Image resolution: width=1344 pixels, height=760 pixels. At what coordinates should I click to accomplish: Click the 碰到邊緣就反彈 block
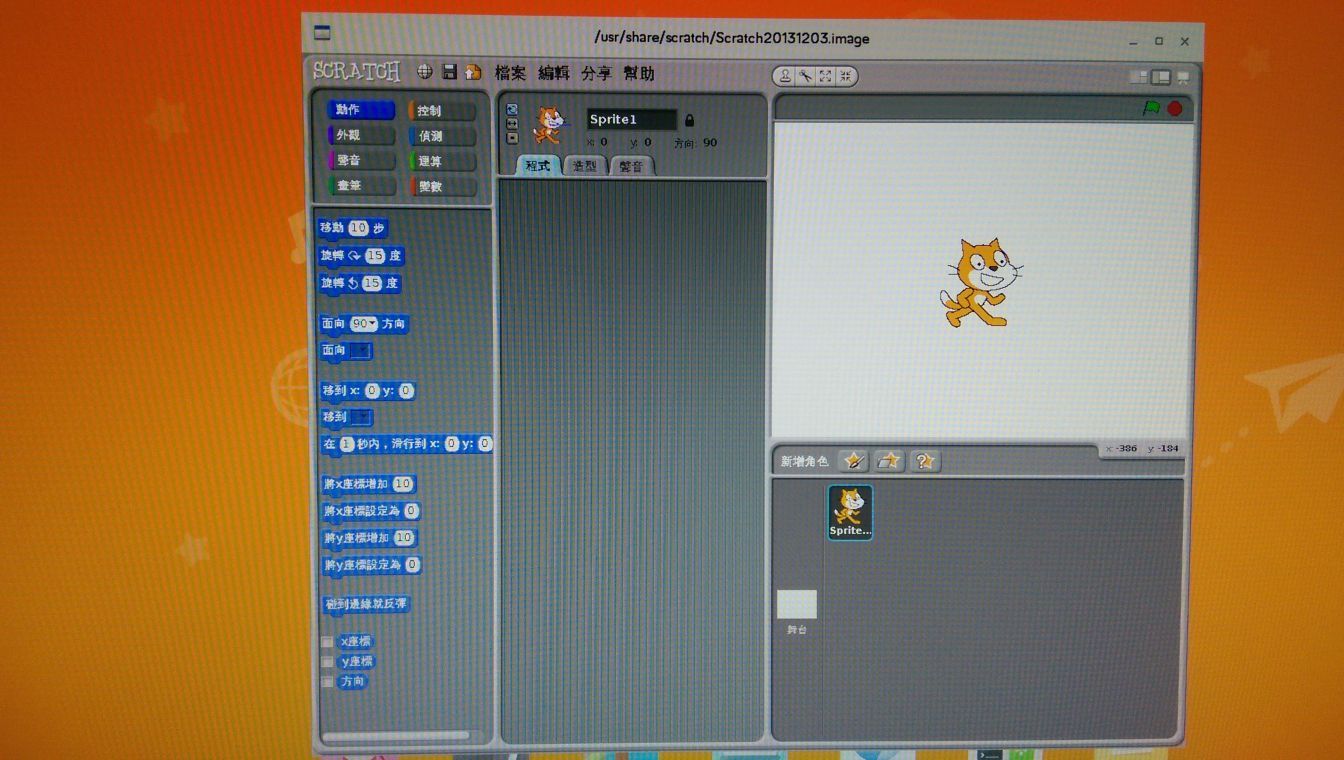point(366,605)
